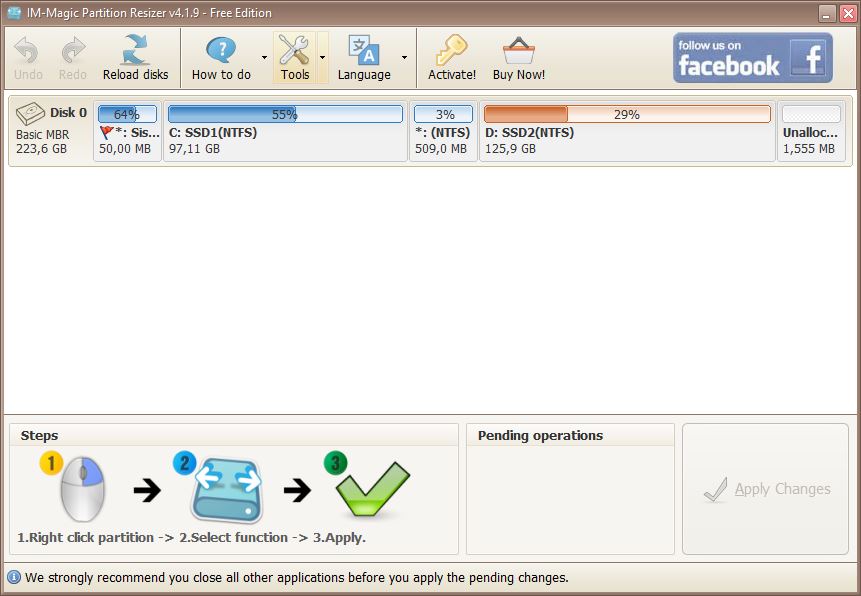Click the 50,00 MB size text
This screenshot has height=596, width=861.
pyautogui.click(x=125, y=149)
